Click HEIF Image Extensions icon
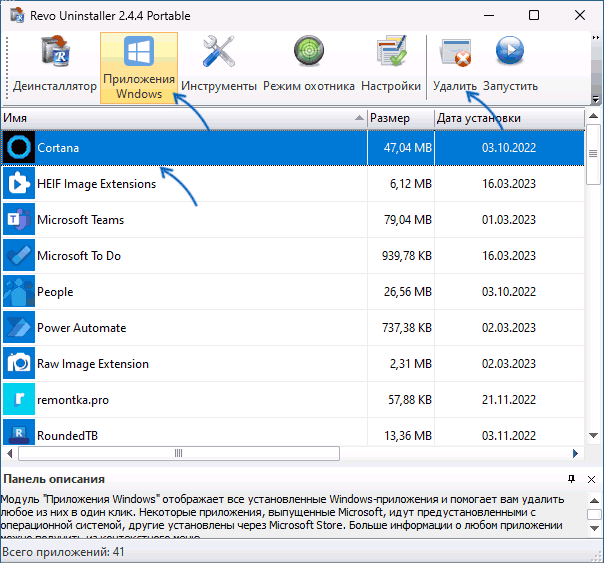604x563 pixels. pos(19,184)
